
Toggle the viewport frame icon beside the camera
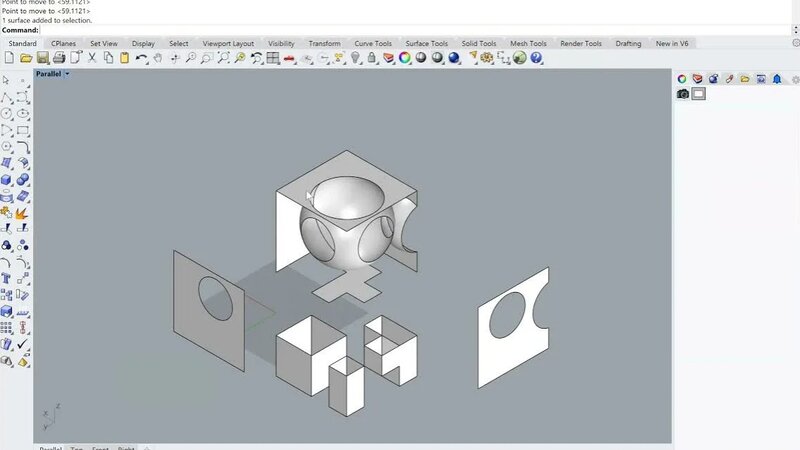tap(698, 94)
